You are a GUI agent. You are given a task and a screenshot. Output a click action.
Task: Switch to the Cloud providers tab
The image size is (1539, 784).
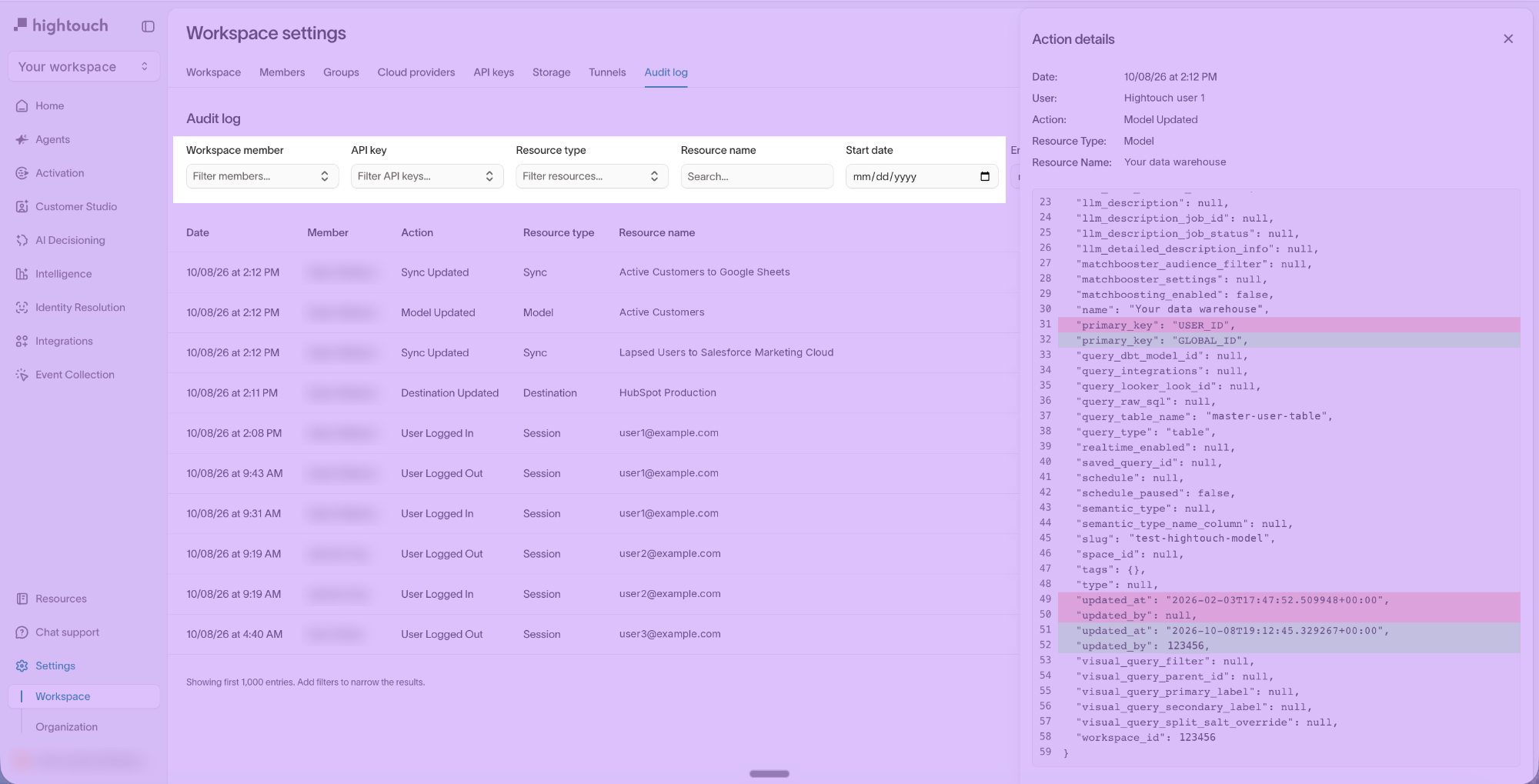pyautogui.click(x=416, y=72)
